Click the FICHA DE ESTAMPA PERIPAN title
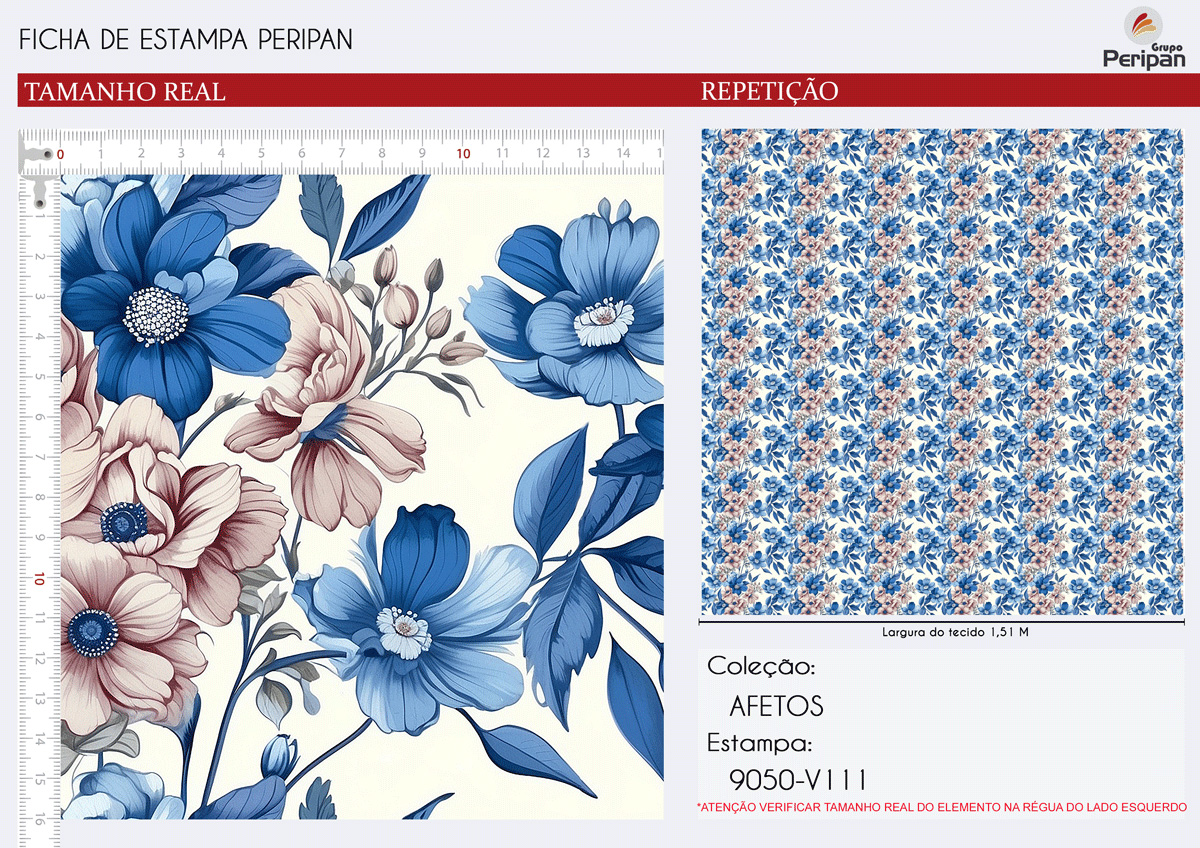The image size is (1200, 848). [186, 40]
